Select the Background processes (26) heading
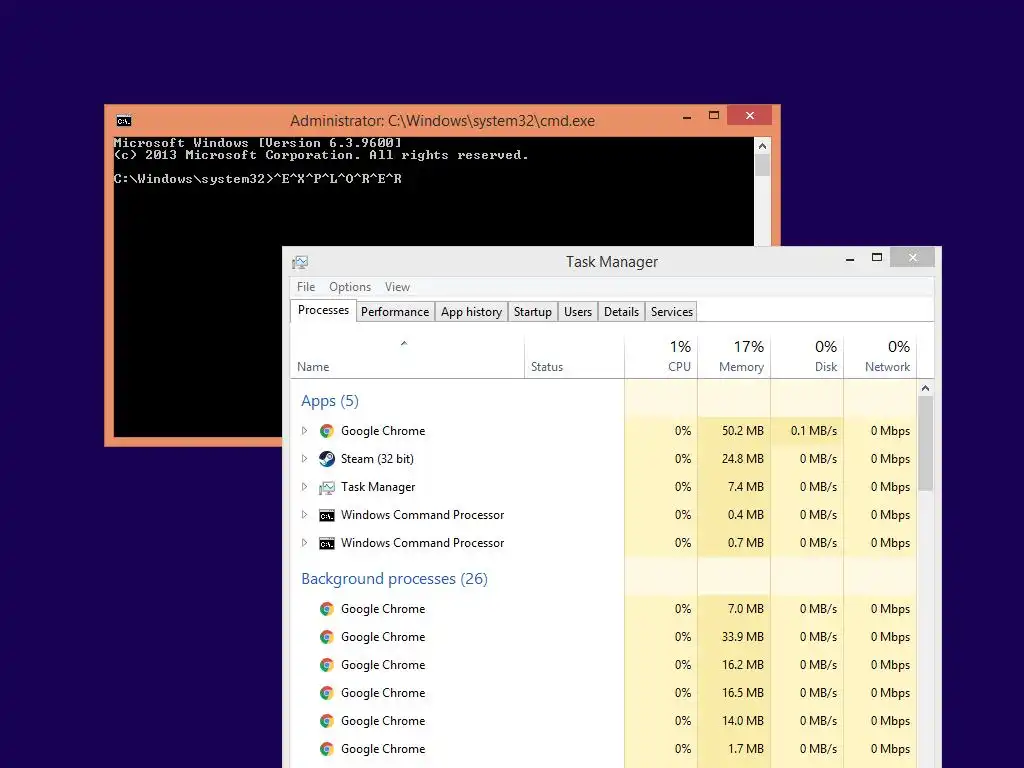 click(394, 579)
